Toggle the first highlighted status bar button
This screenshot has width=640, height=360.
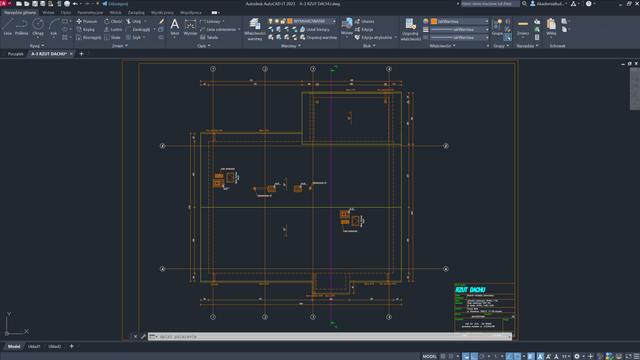pyautogui.click(x=466, y=356)
